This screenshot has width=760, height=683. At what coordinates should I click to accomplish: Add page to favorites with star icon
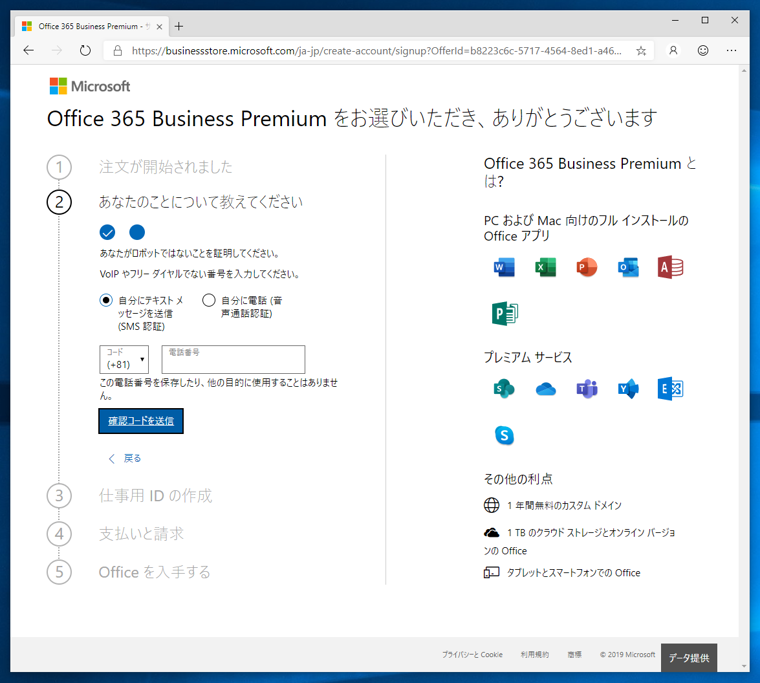click(641, 50)
